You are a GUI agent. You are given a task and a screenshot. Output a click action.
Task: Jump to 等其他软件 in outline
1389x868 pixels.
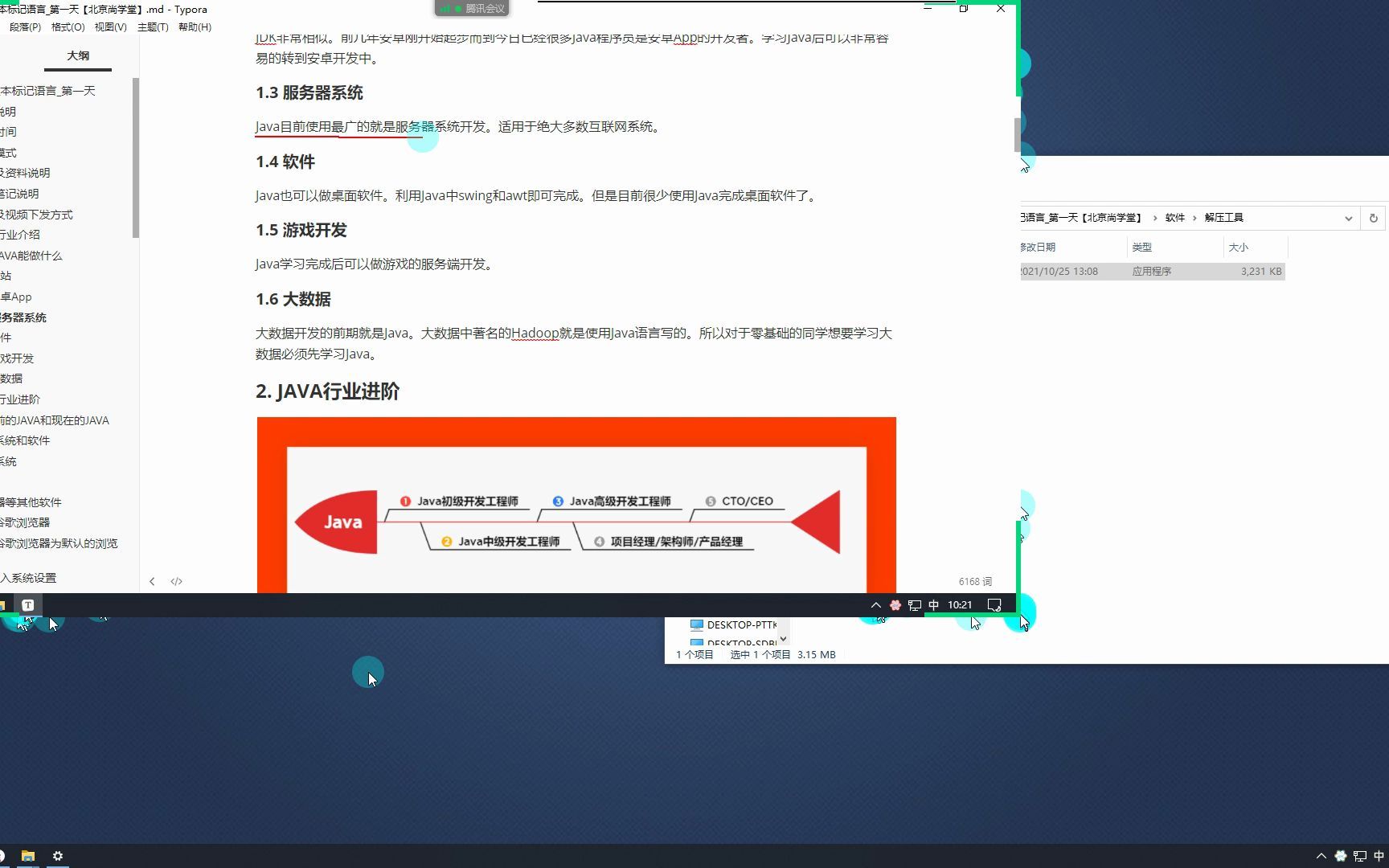pyautogui.click(x=31, y=502)
